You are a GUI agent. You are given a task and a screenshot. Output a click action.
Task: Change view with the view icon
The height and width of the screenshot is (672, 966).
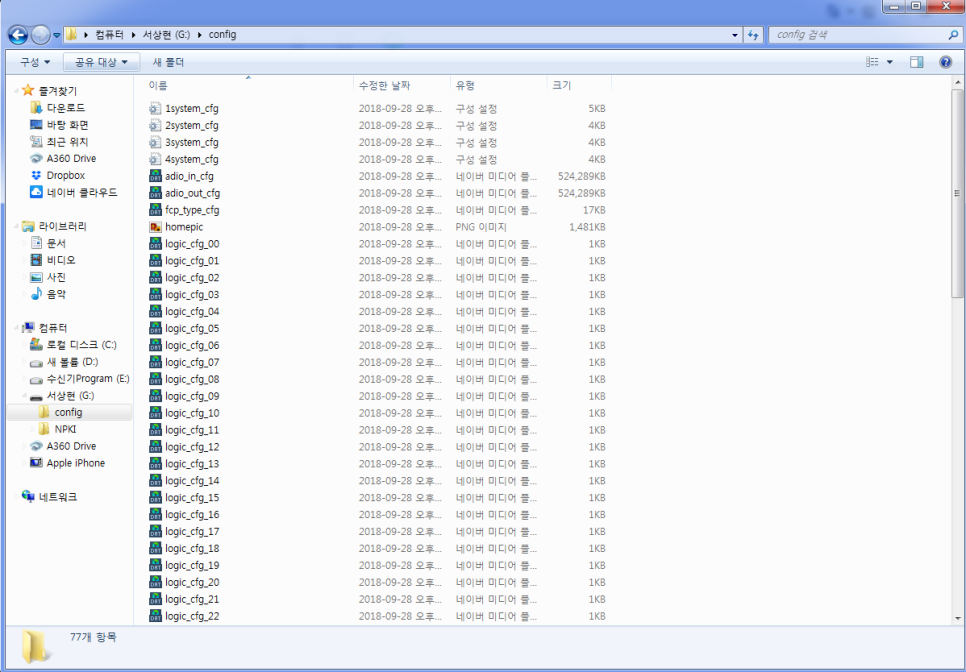point(872,62)
